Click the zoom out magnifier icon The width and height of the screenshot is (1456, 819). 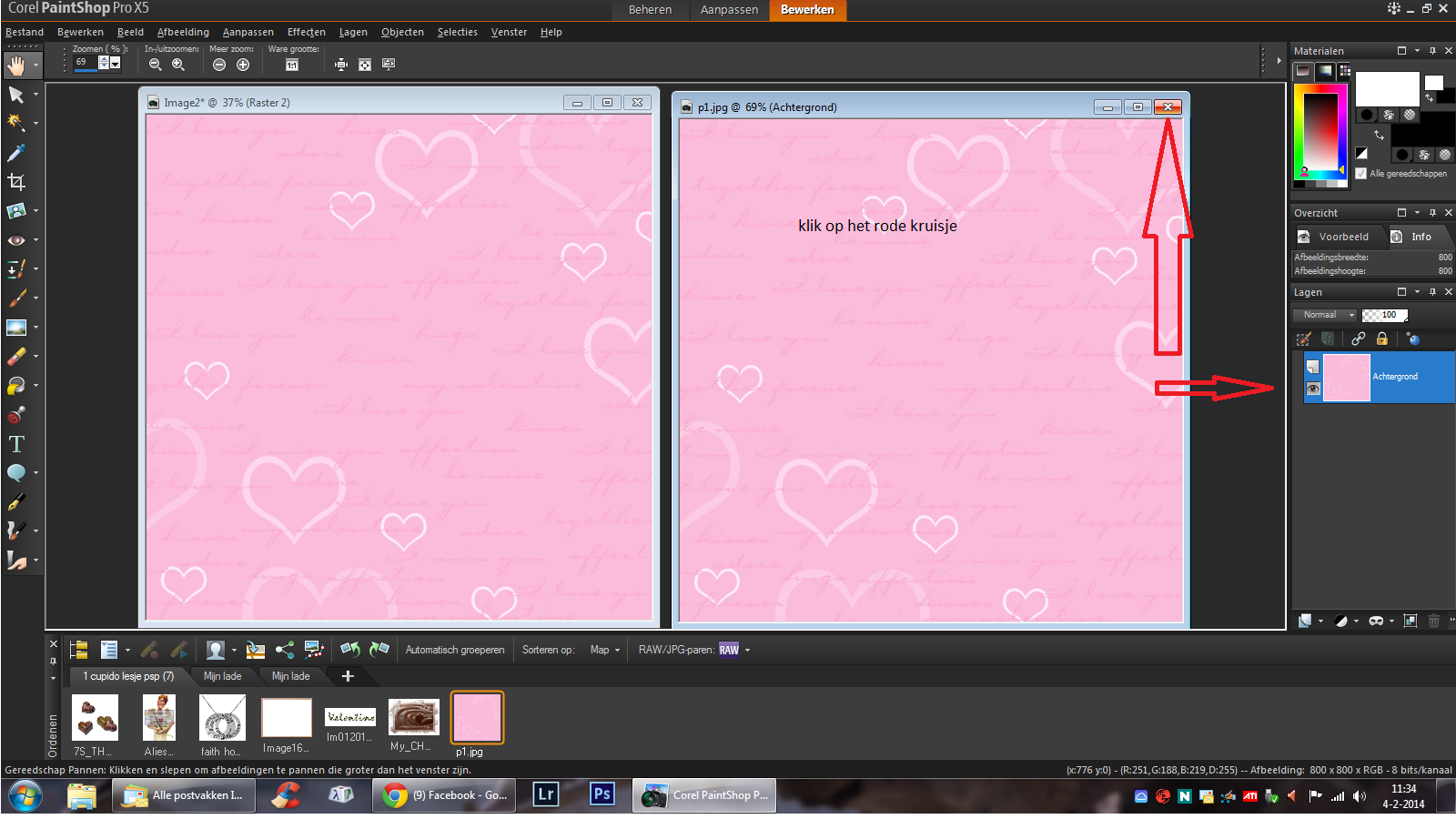[x=156, y=65]
